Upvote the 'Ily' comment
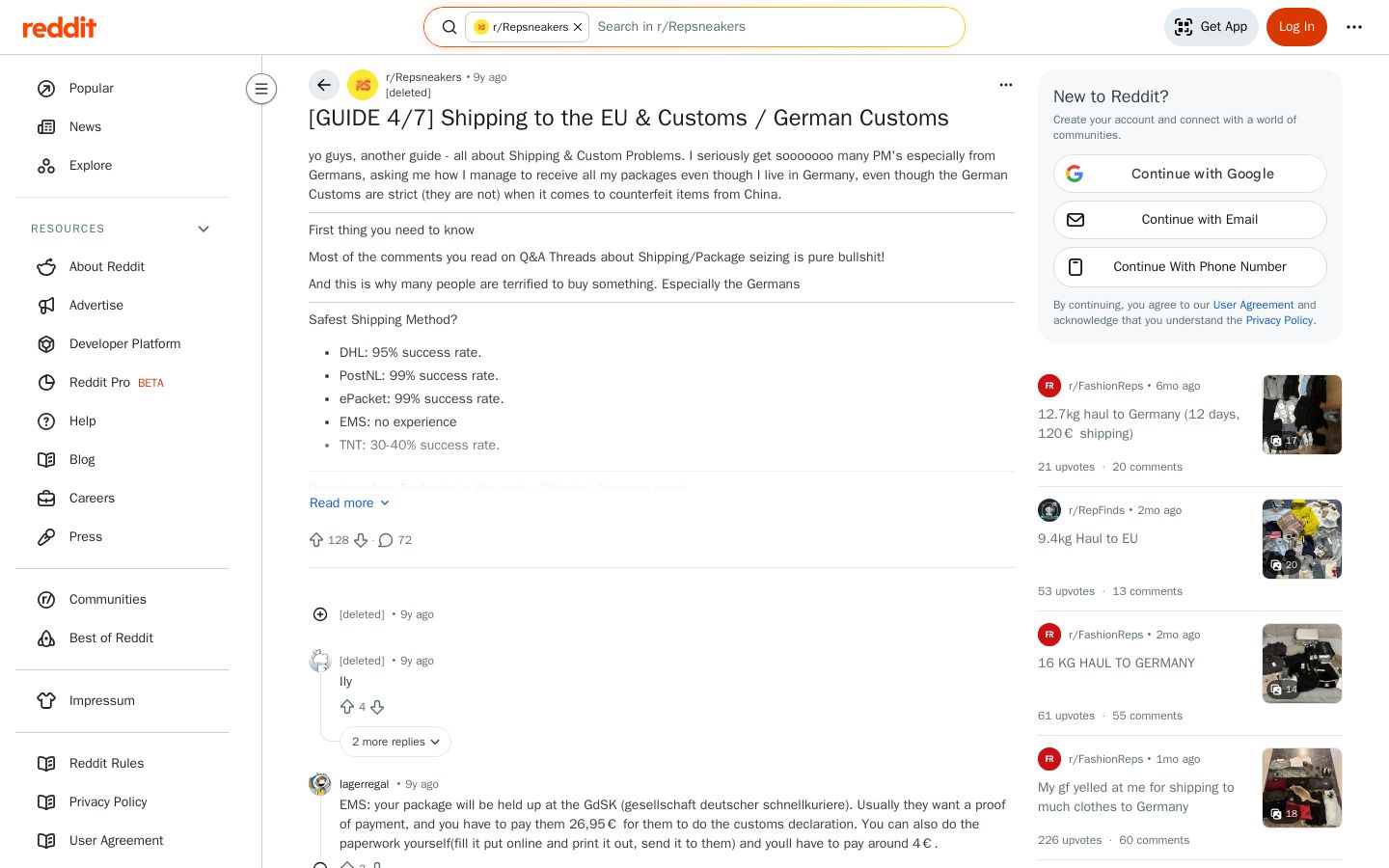 coord(347,707)
